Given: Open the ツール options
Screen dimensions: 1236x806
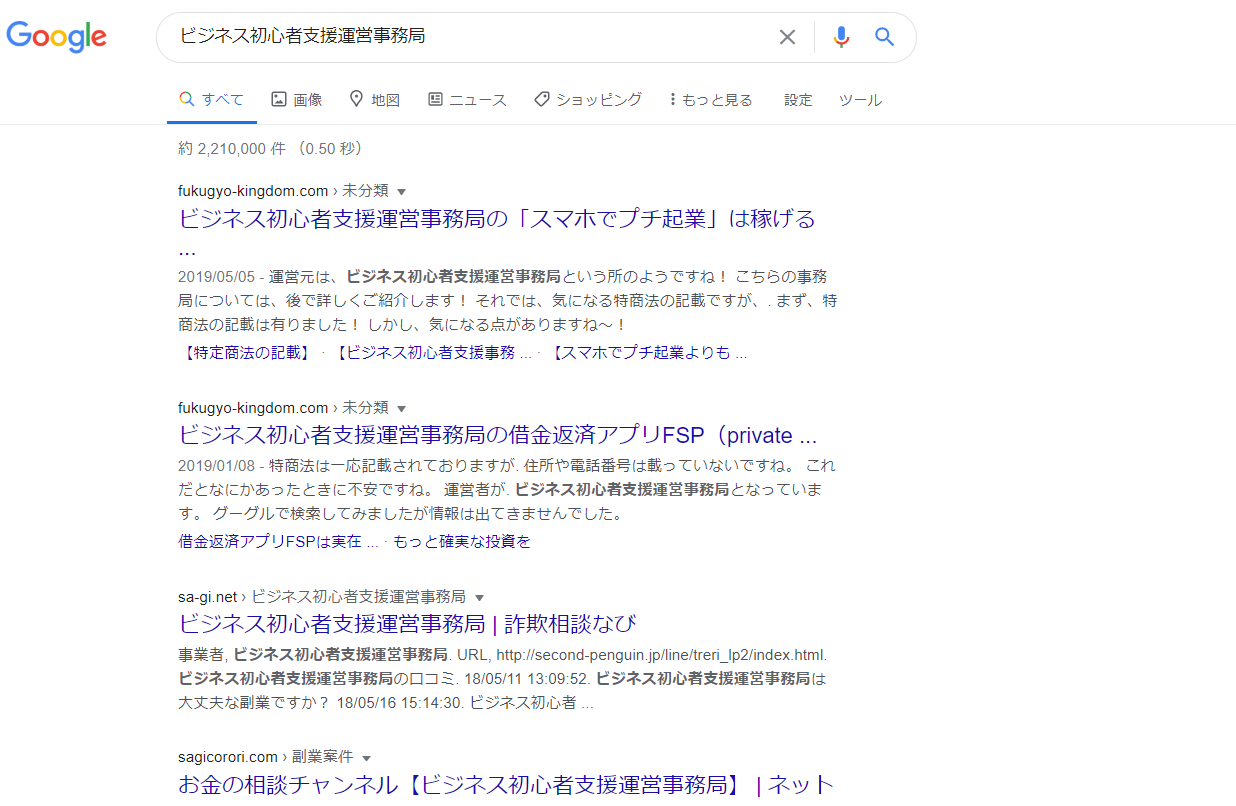Looking at the screenshot, I should click(860, 100).
